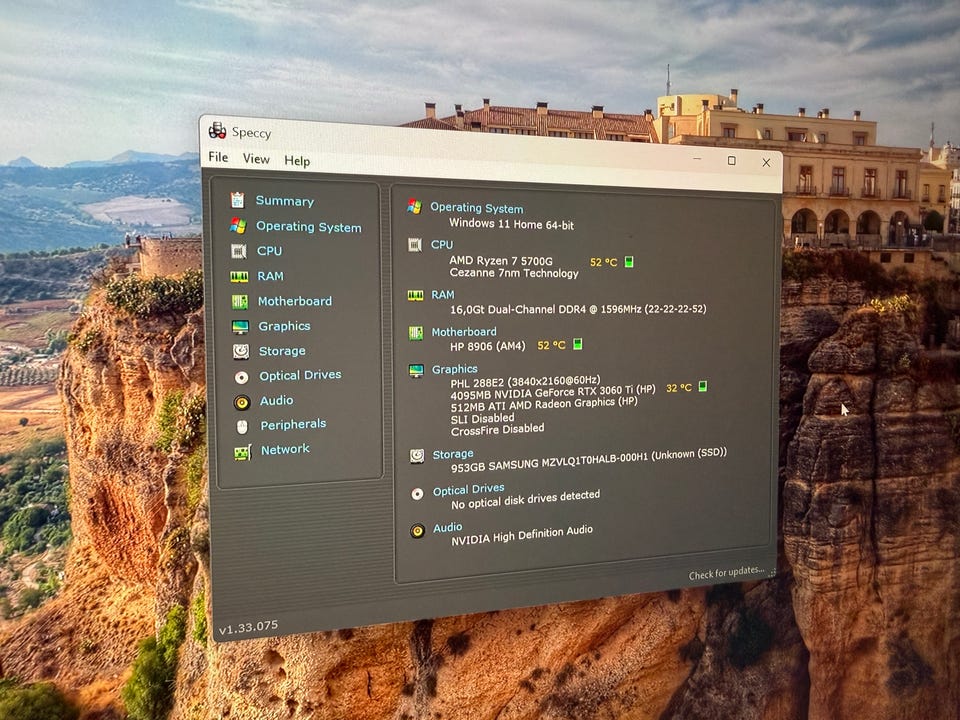Open the RAM section in sidebar
This screenshot has width=960, height=720.
click(x=270, y=276)
